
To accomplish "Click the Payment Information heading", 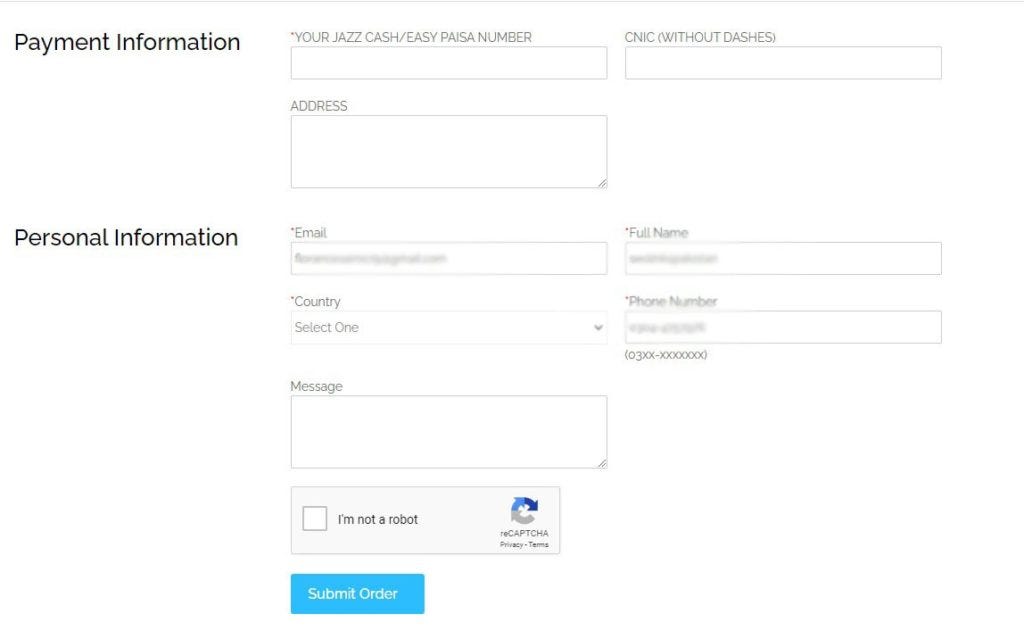I will pyautogui.click(x=127, y=42).
